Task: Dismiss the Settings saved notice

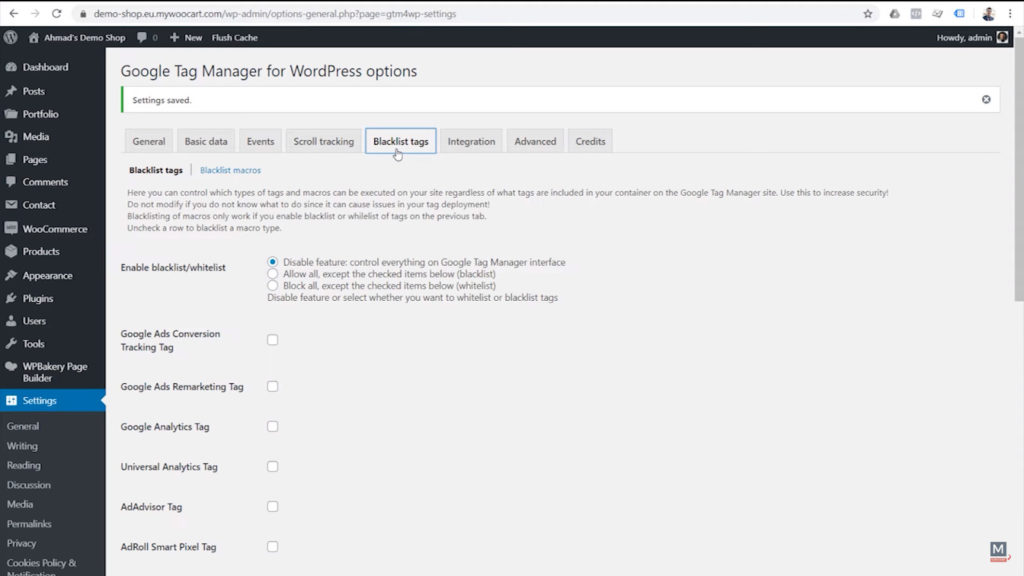Action: click(x=985, y=99)
